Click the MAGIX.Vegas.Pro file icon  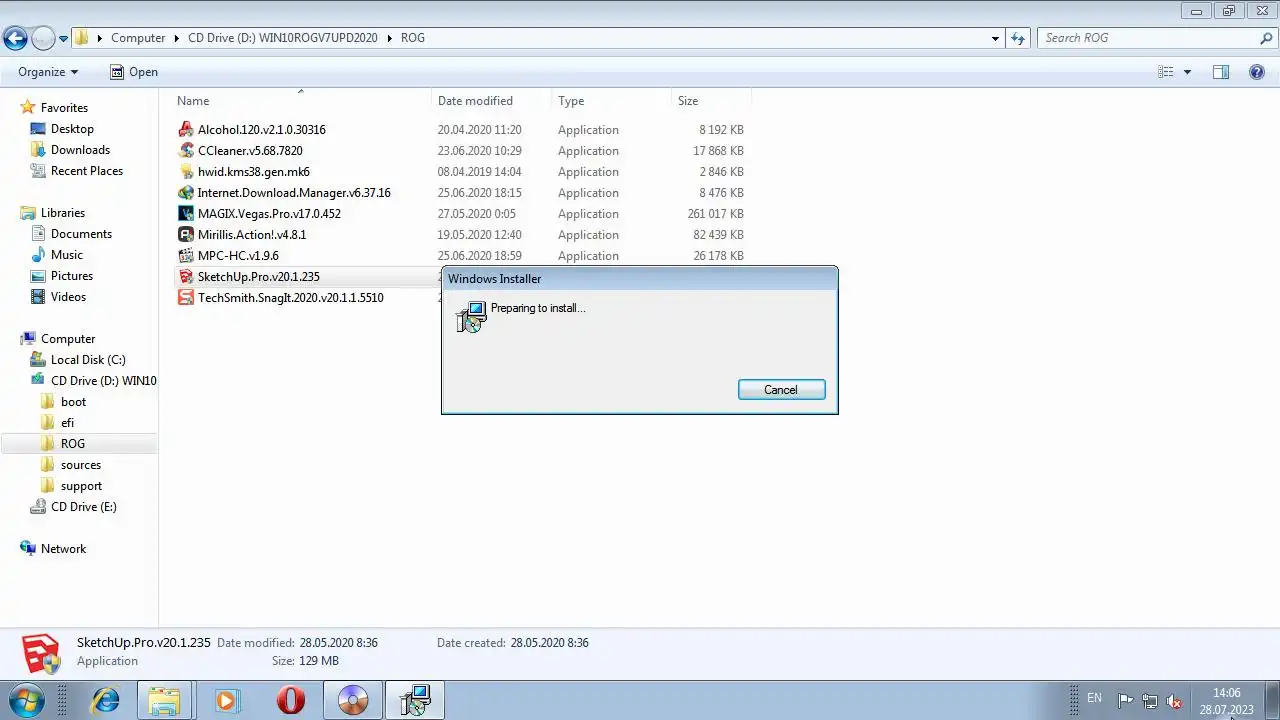[x=186, y=213]
